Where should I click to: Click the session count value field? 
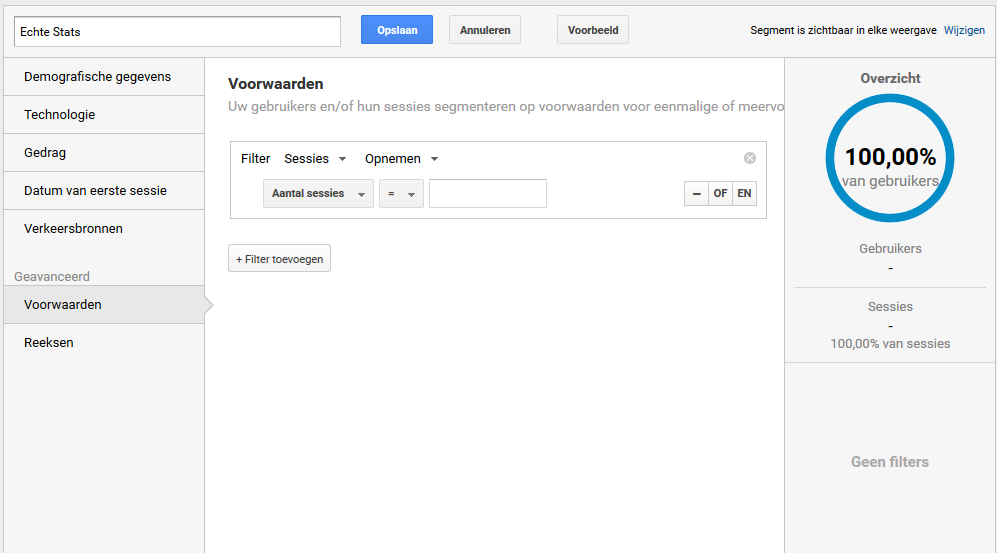click(x=487, y=194)
